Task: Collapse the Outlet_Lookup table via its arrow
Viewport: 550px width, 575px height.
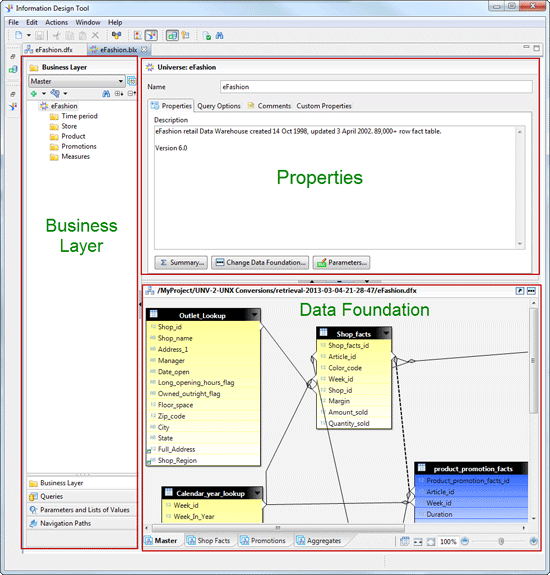Action: (x=254, y=315)
